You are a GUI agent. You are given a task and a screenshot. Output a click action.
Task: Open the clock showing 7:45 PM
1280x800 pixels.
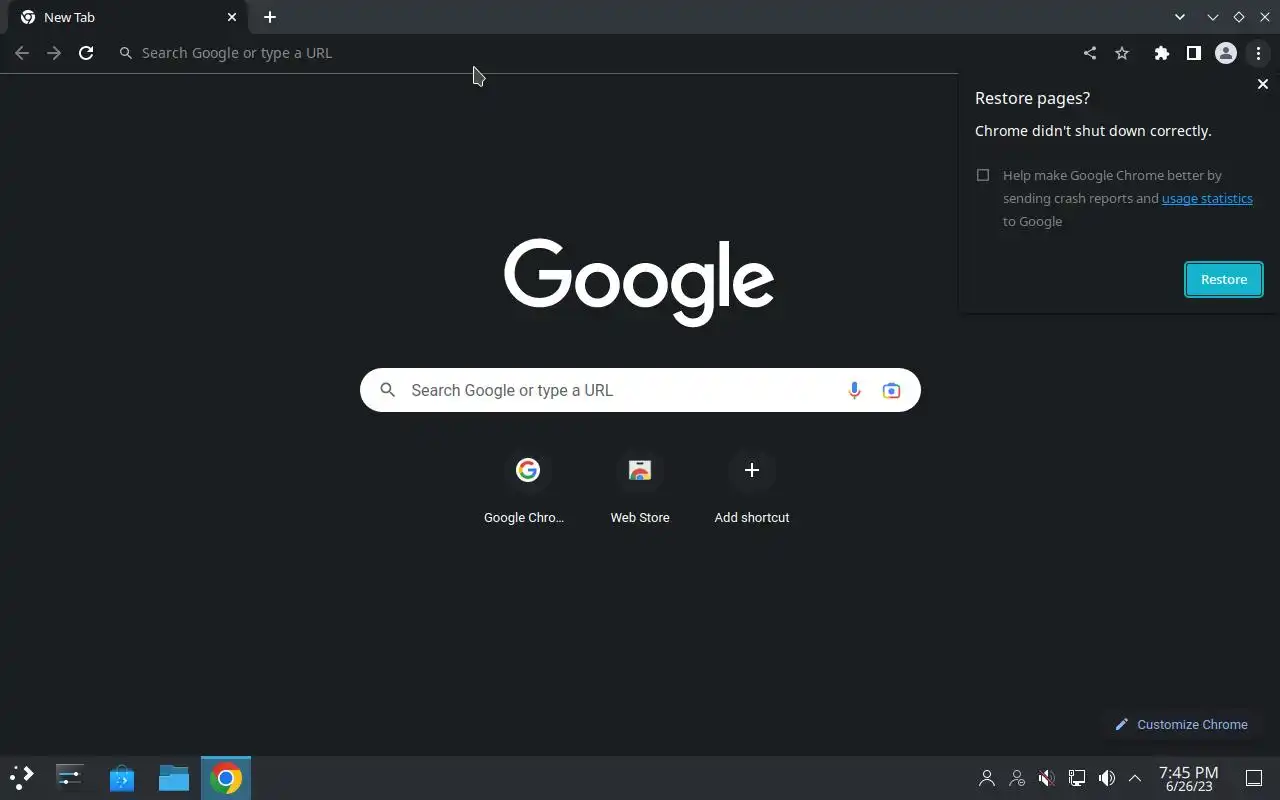pyautogui.click(x=1189, y=778)
